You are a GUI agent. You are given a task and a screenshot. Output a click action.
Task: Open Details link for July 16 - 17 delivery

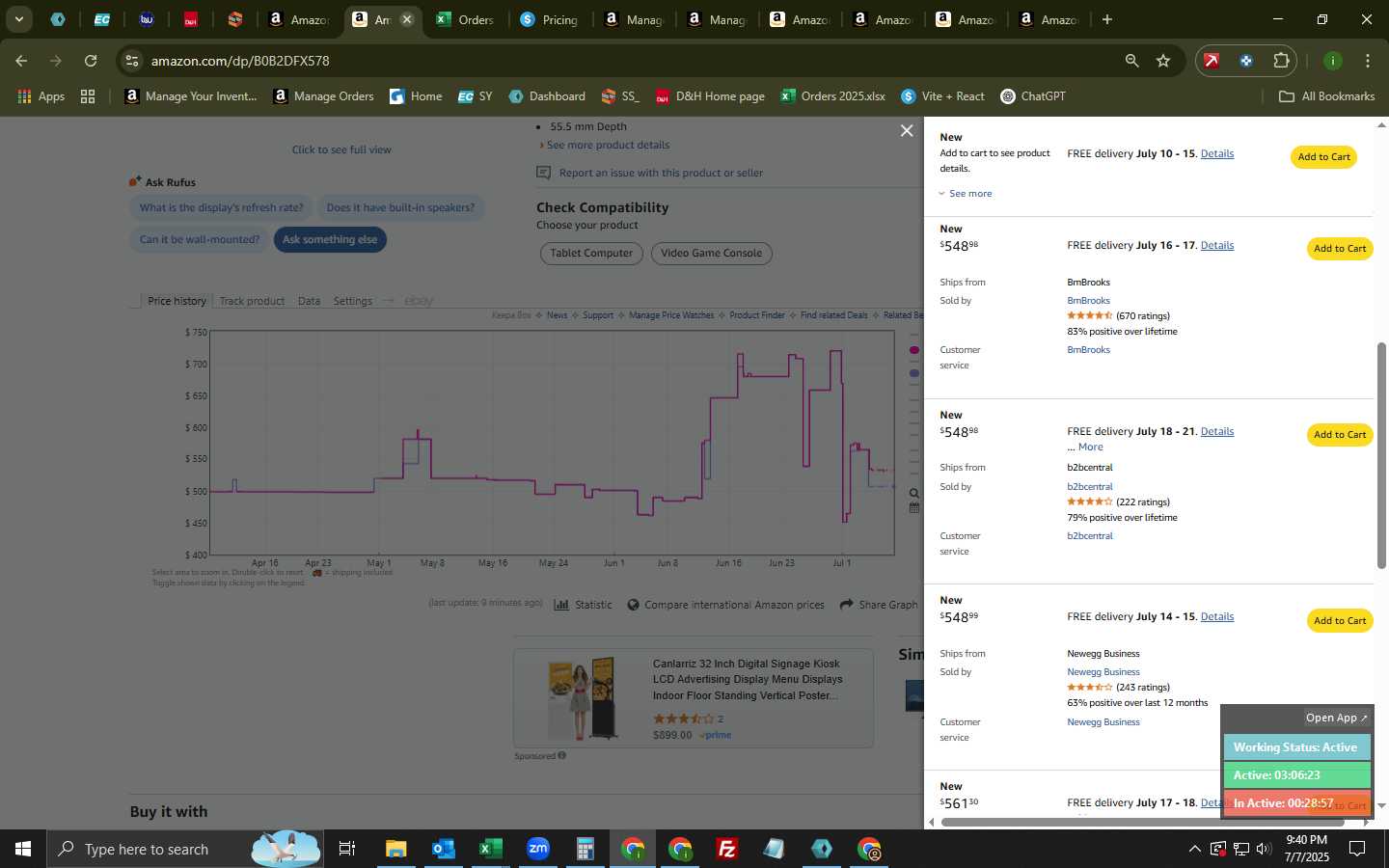pos(1217,246)
